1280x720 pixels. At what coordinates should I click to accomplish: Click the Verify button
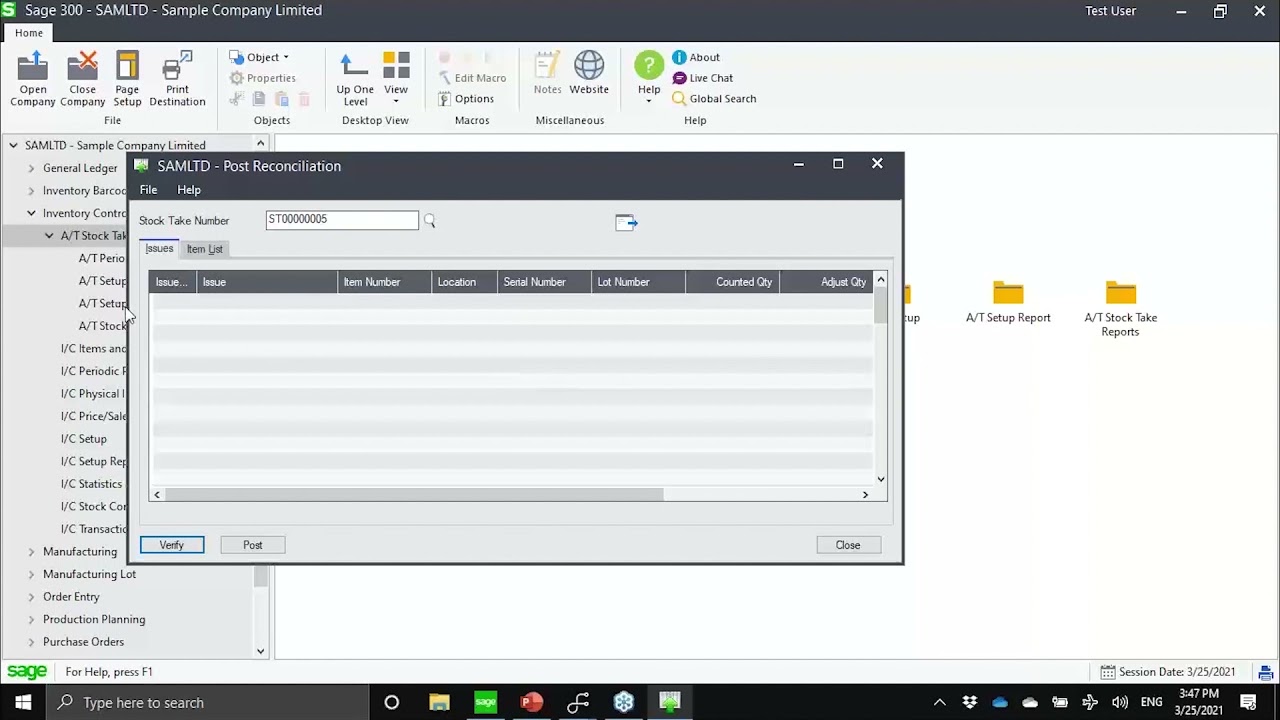172,545
